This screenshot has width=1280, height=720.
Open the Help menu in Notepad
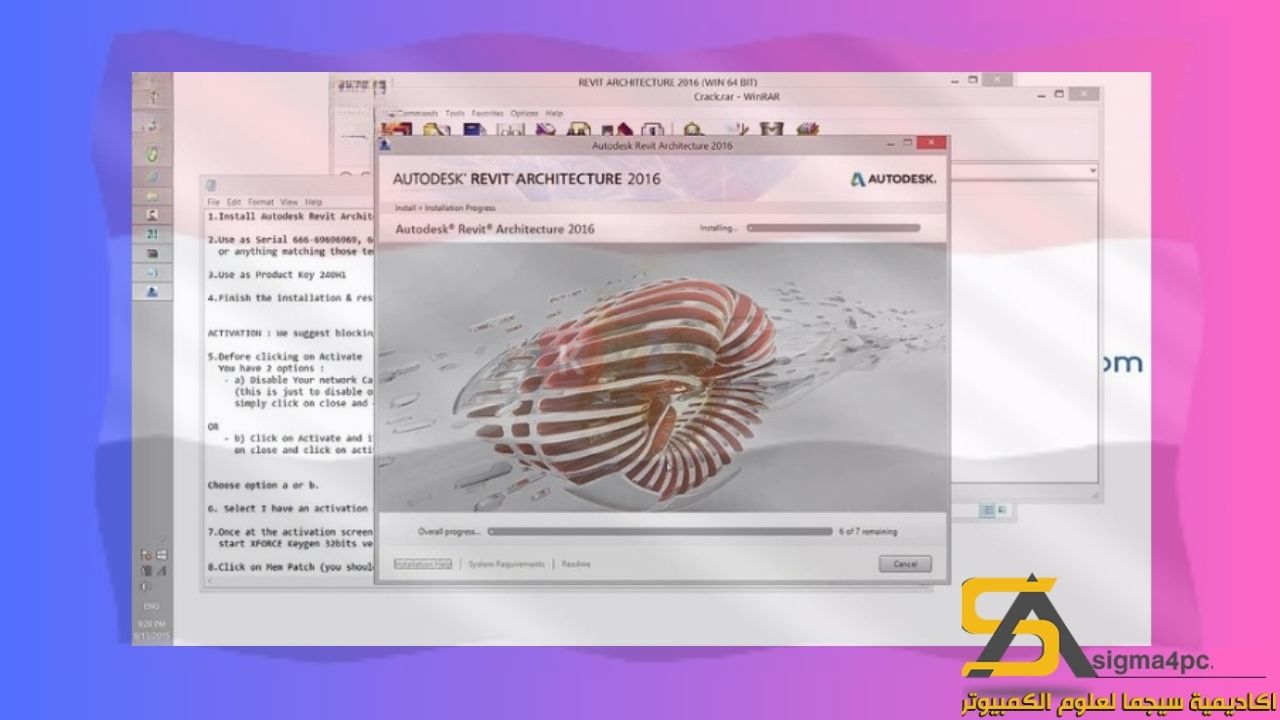(314, 202)
